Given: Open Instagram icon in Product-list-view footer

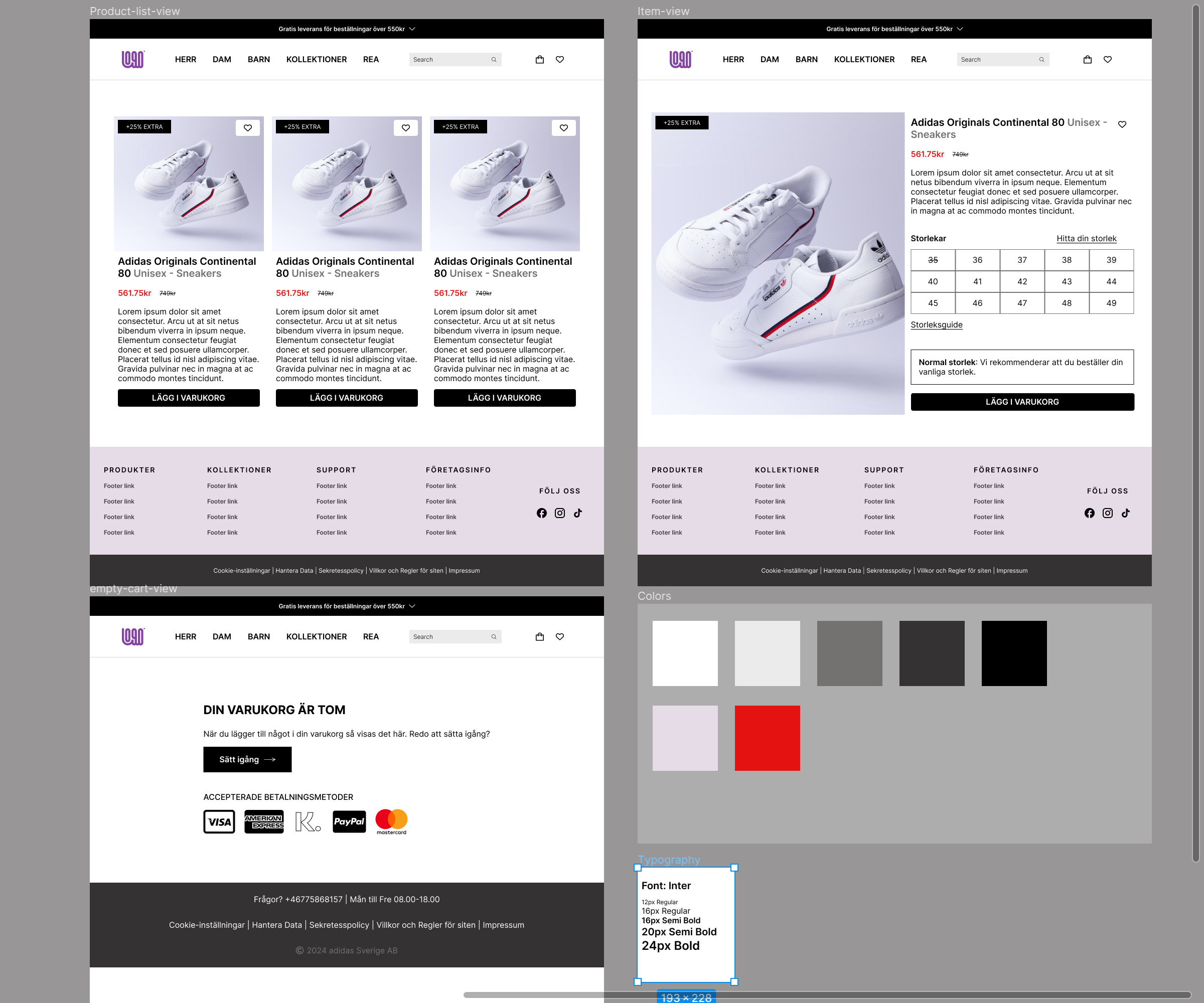Looking at the screenshot, I should (x=560, y=513).
